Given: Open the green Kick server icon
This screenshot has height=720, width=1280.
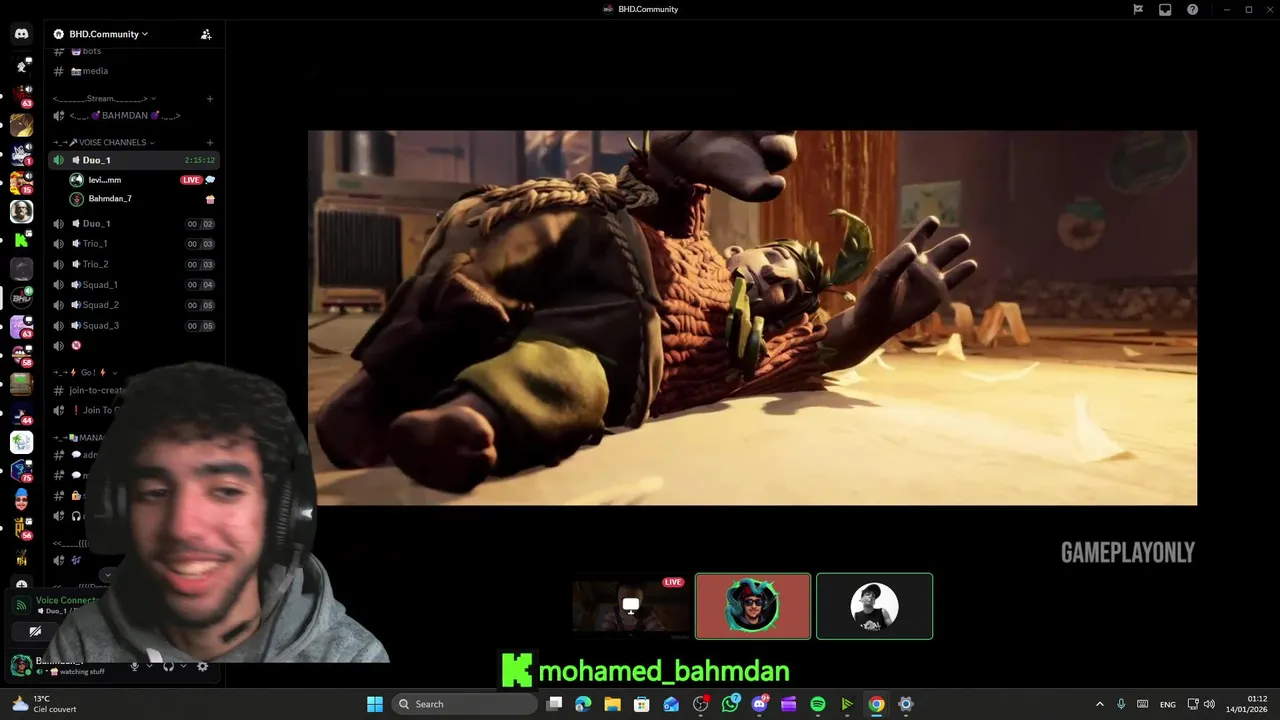Looking at the screenshot, I should point(21,240).
